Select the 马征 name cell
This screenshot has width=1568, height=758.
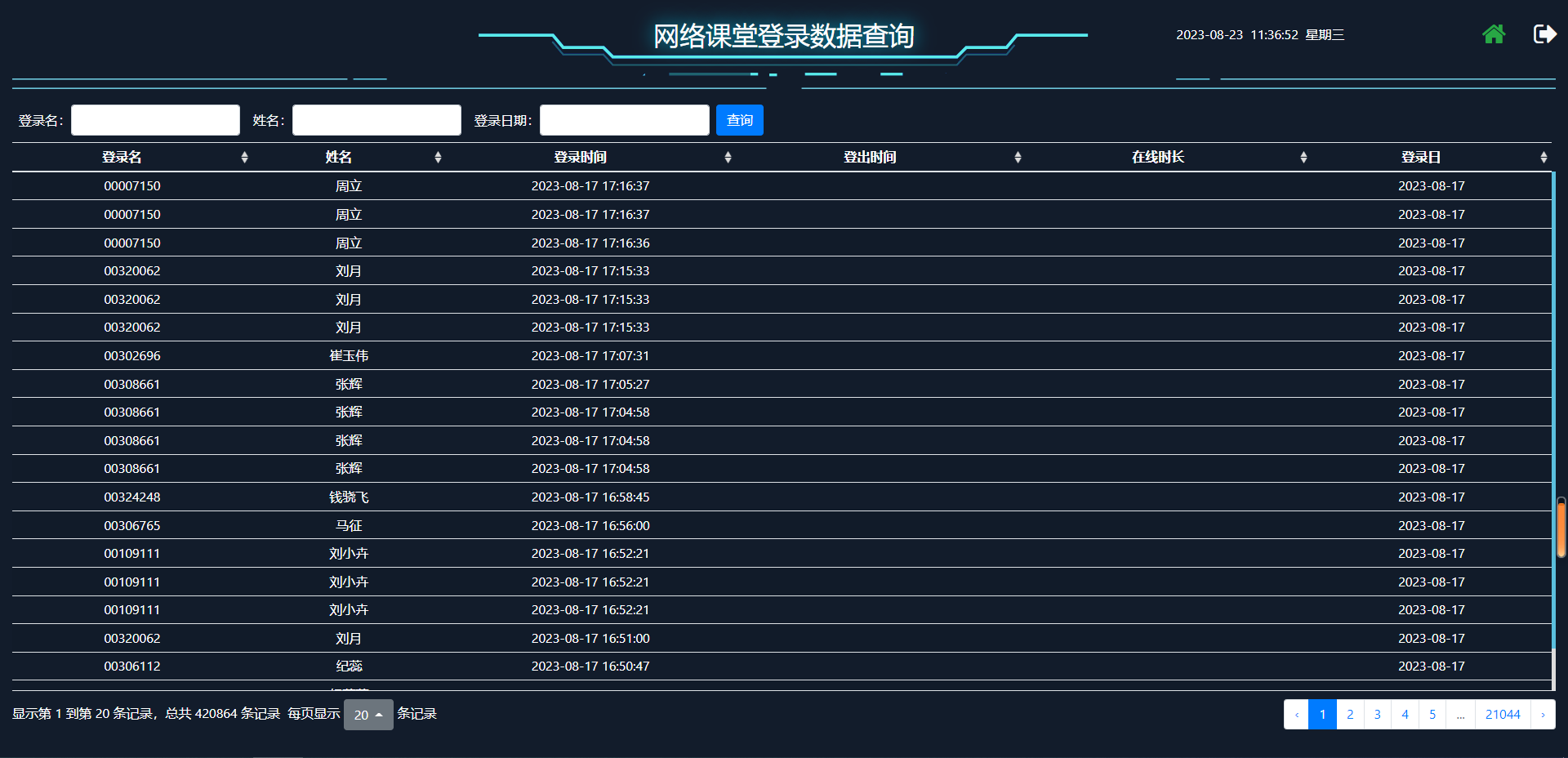(x=349, y=526)
